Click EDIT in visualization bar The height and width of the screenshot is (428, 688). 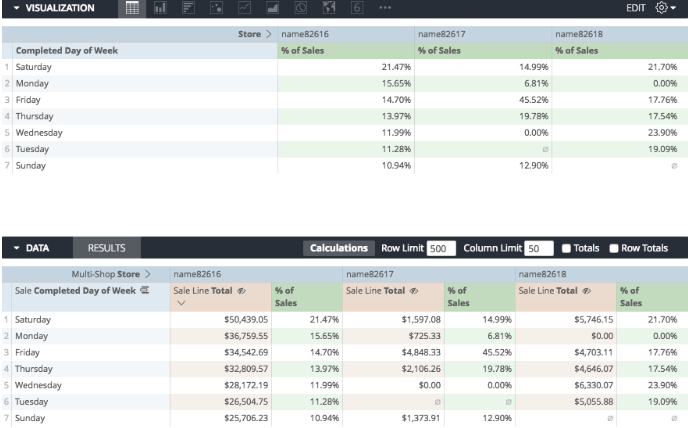point(636,8)
